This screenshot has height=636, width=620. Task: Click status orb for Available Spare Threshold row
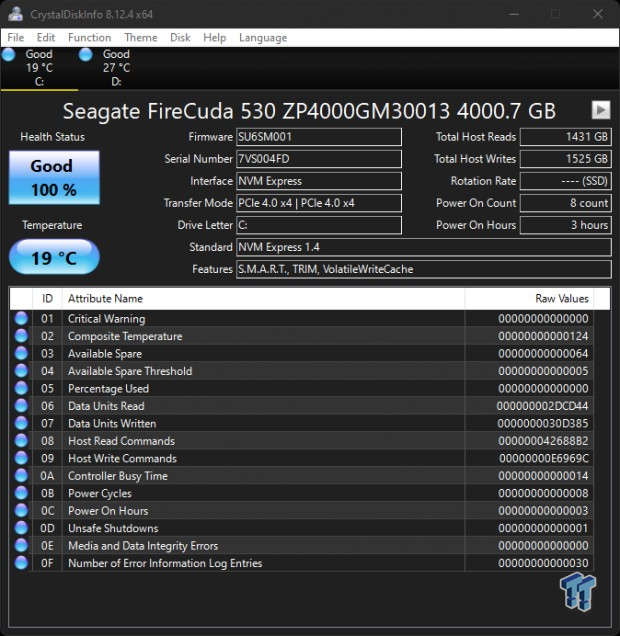coord(21,371)
